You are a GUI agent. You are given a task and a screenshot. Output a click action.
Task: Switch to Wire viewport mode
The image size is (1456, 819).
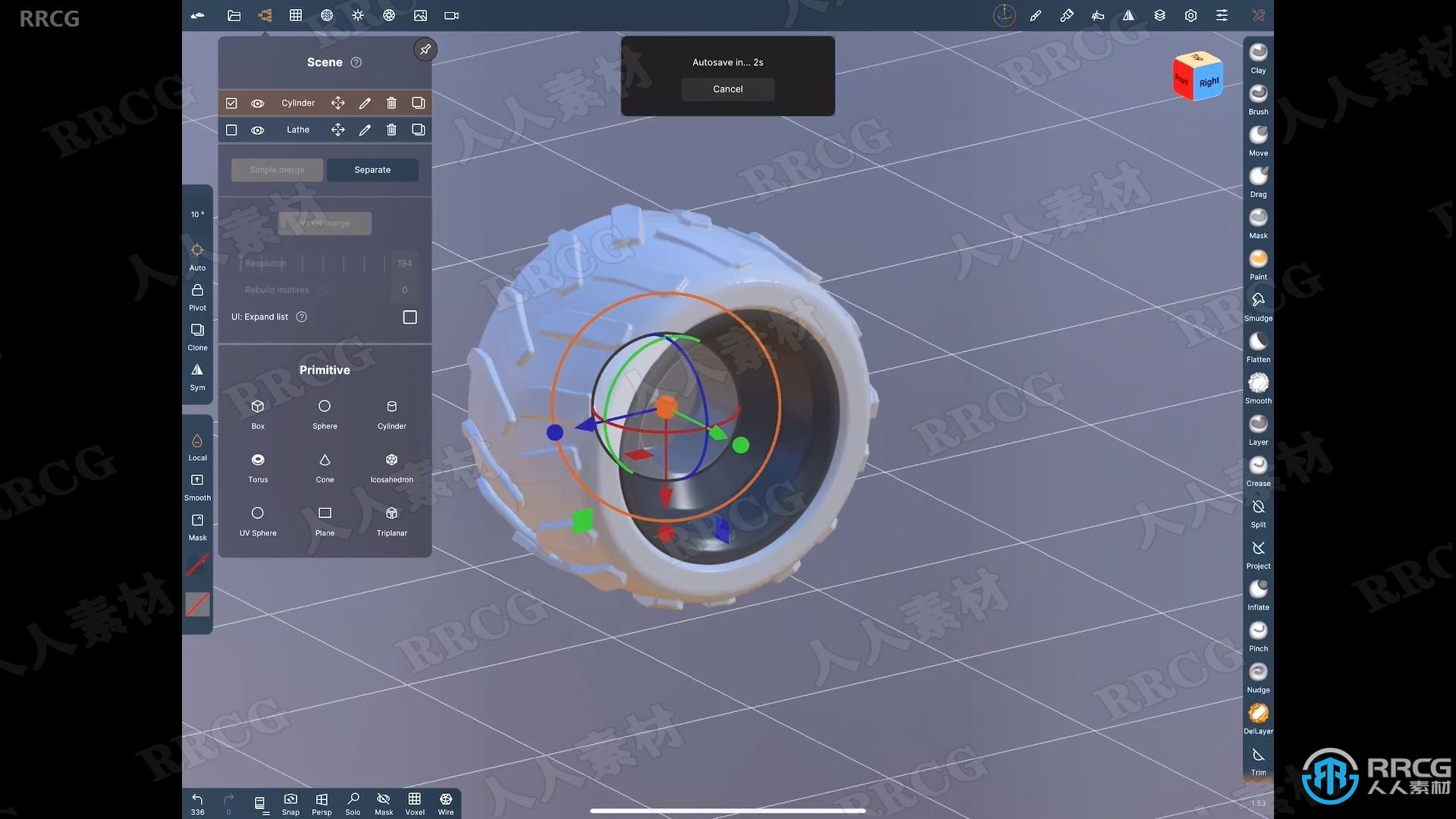coord(446,804)
